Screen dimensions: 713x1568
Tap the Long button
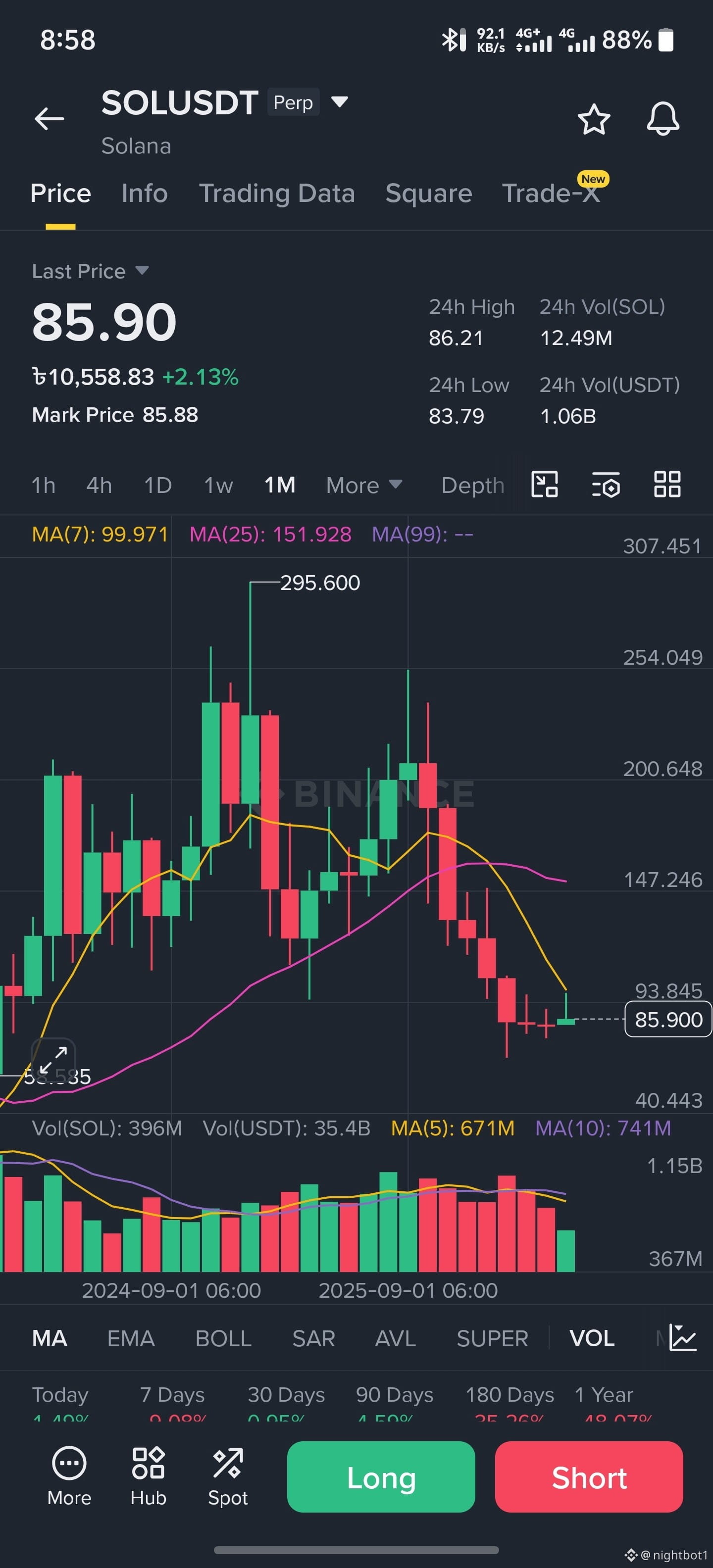tap(381, 1477)
